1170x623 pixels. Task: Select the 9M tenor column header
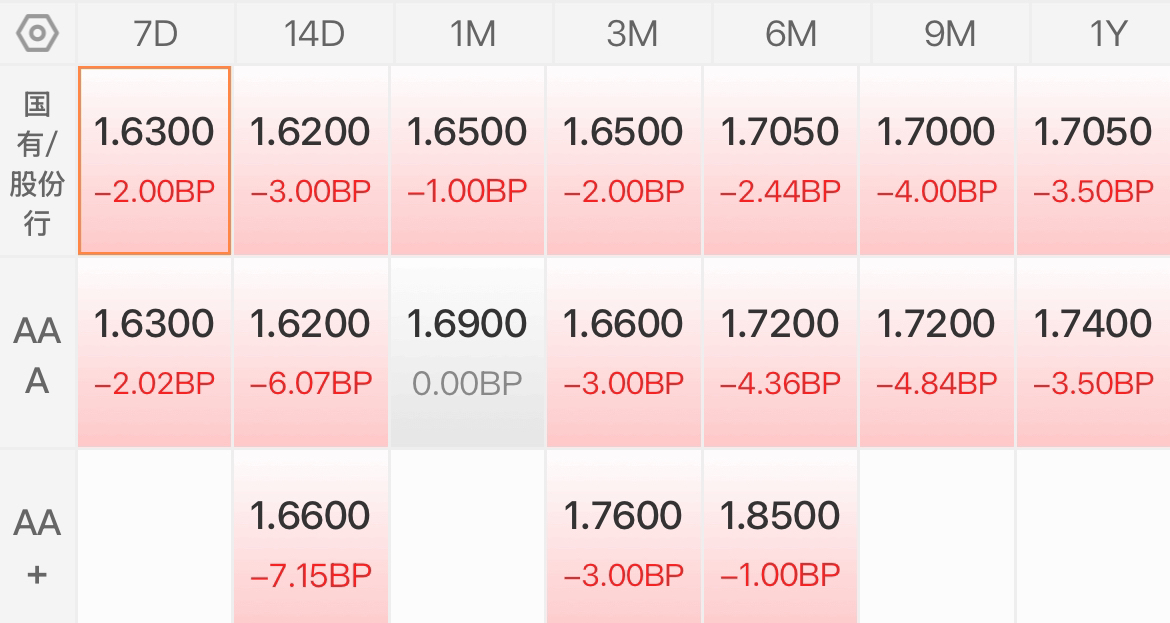click(950, 34)
